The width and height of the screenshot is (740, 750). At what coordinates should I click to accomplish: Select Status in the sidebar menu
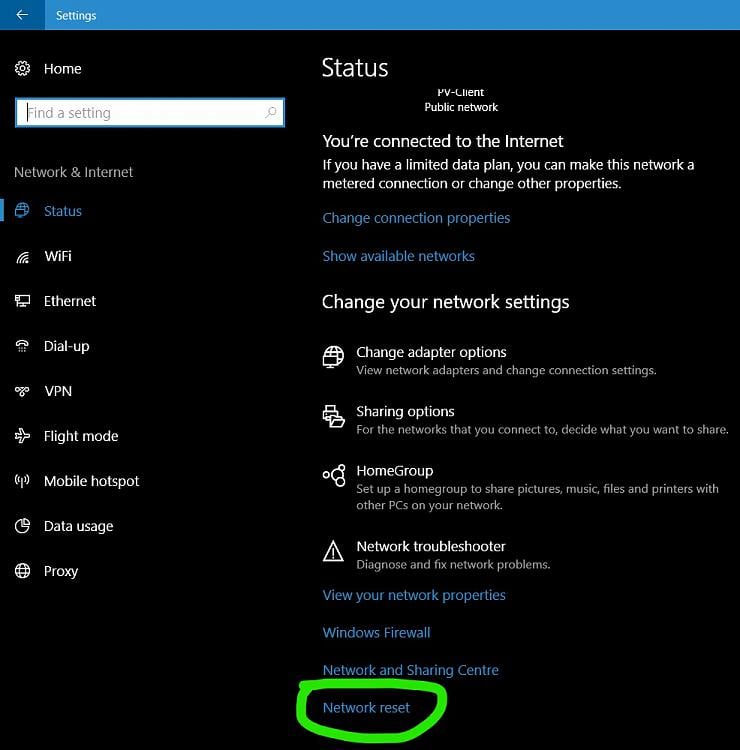63,211
